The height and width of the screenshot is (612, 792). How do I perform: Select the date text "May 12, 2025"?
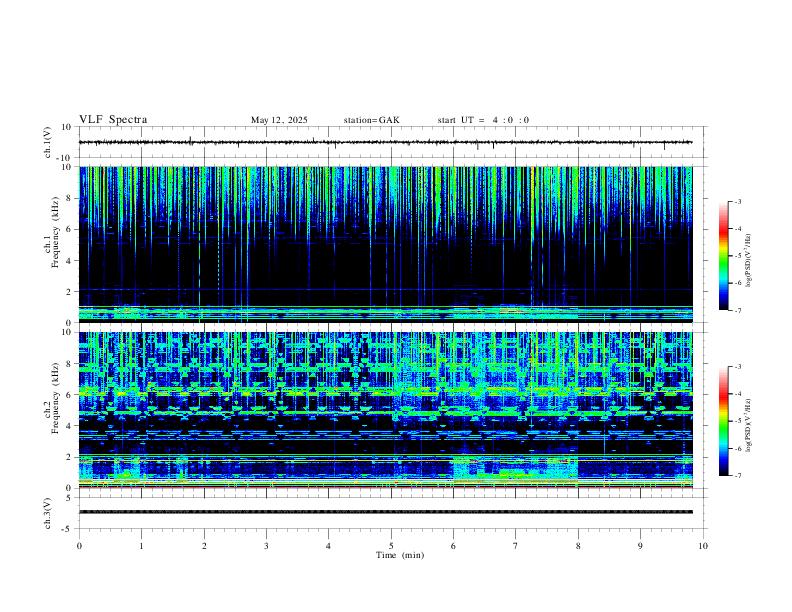(279, 120)
